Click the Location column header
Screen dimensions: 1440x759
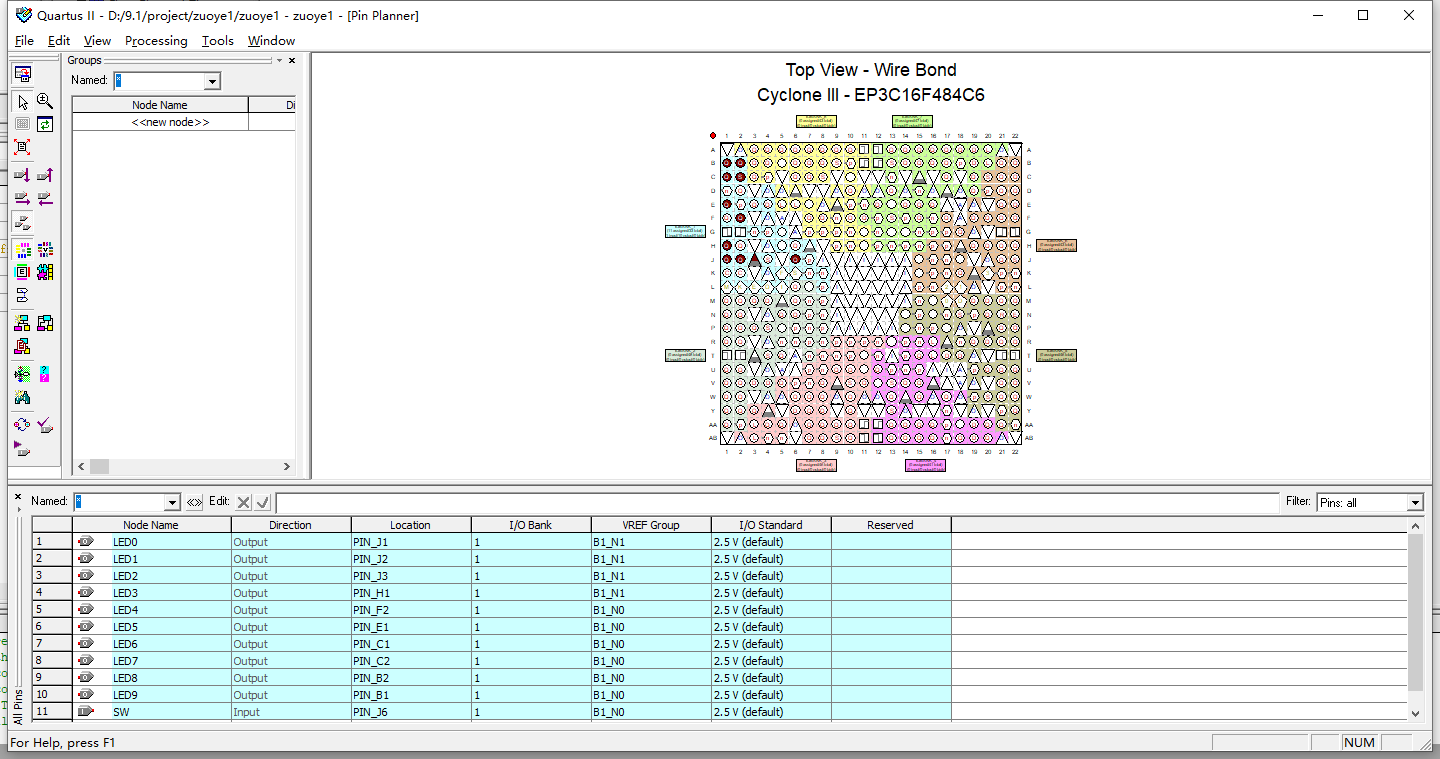point(411,525)
